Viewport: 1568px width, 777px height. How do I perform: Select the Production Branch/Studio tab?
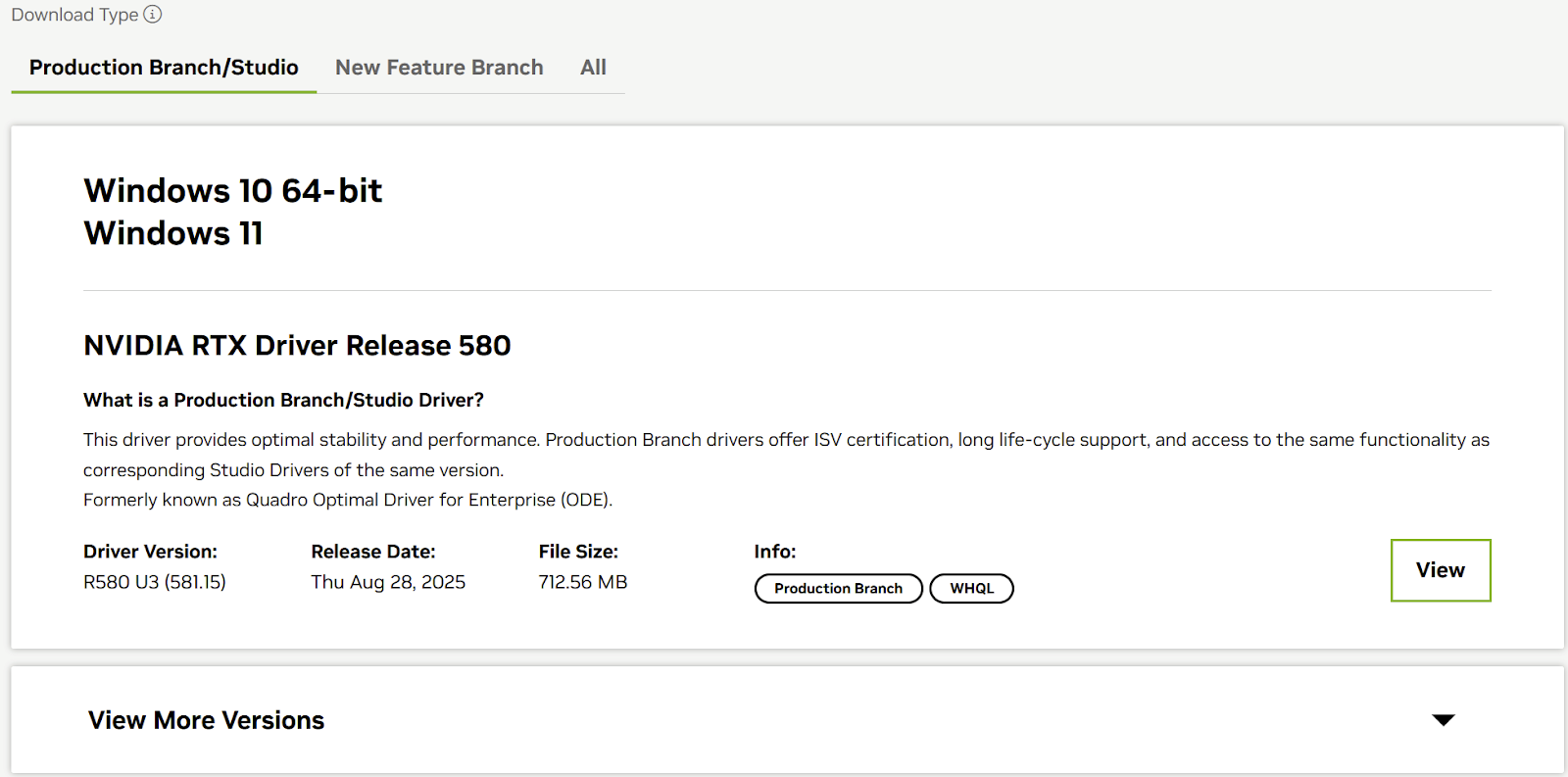(164, 68)
